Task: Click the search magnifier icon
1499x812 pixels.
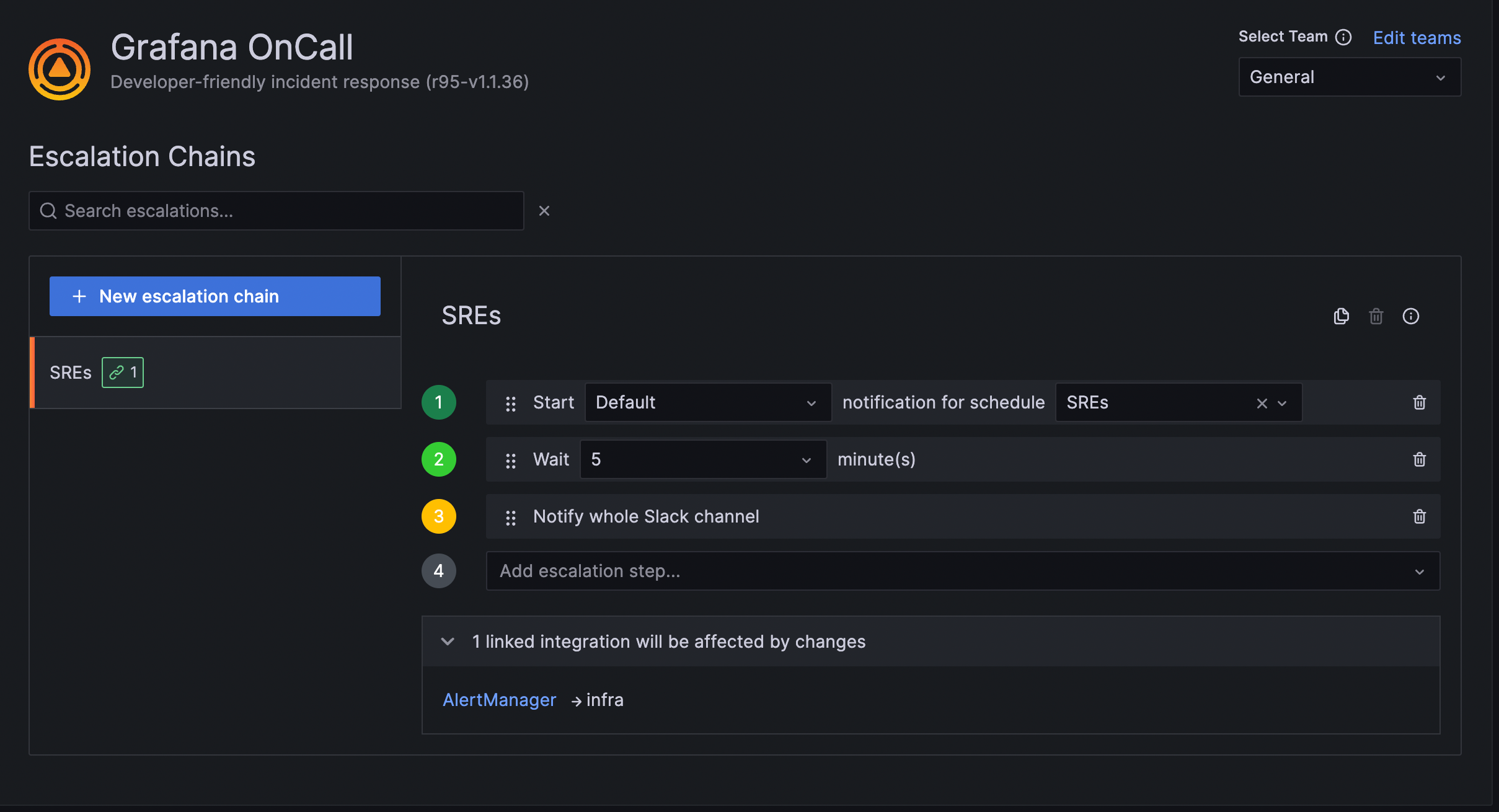Action: tap(48, 211)
